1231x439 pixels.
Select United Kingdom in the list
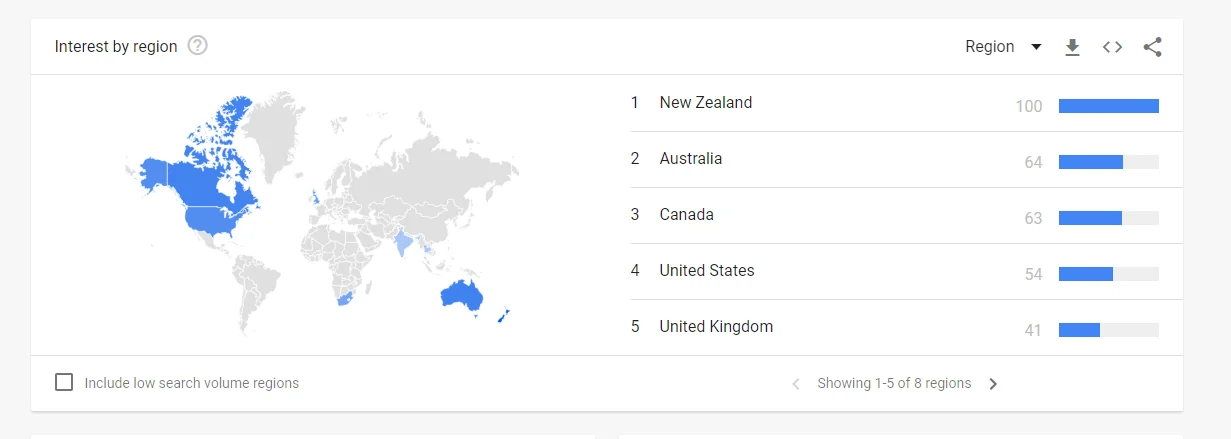715,327
